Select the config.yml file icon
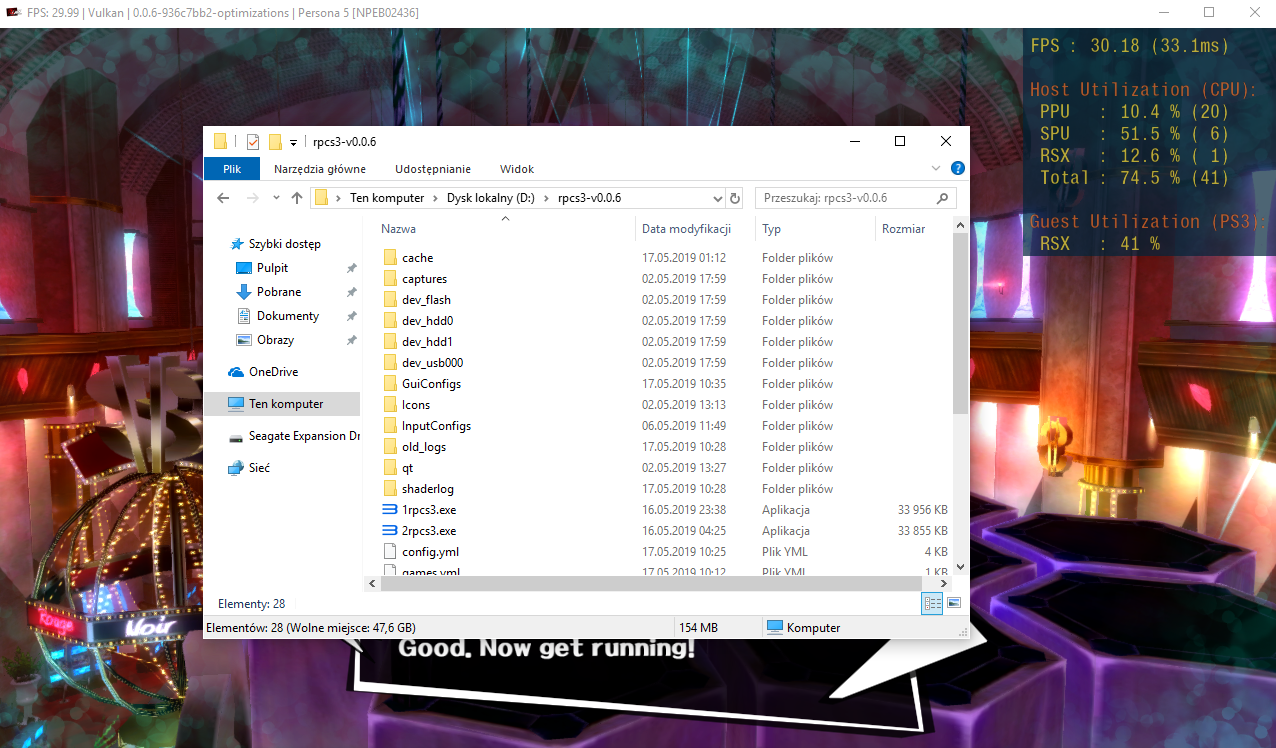This screenshot has height=748, width=1276. click(390, 552)
